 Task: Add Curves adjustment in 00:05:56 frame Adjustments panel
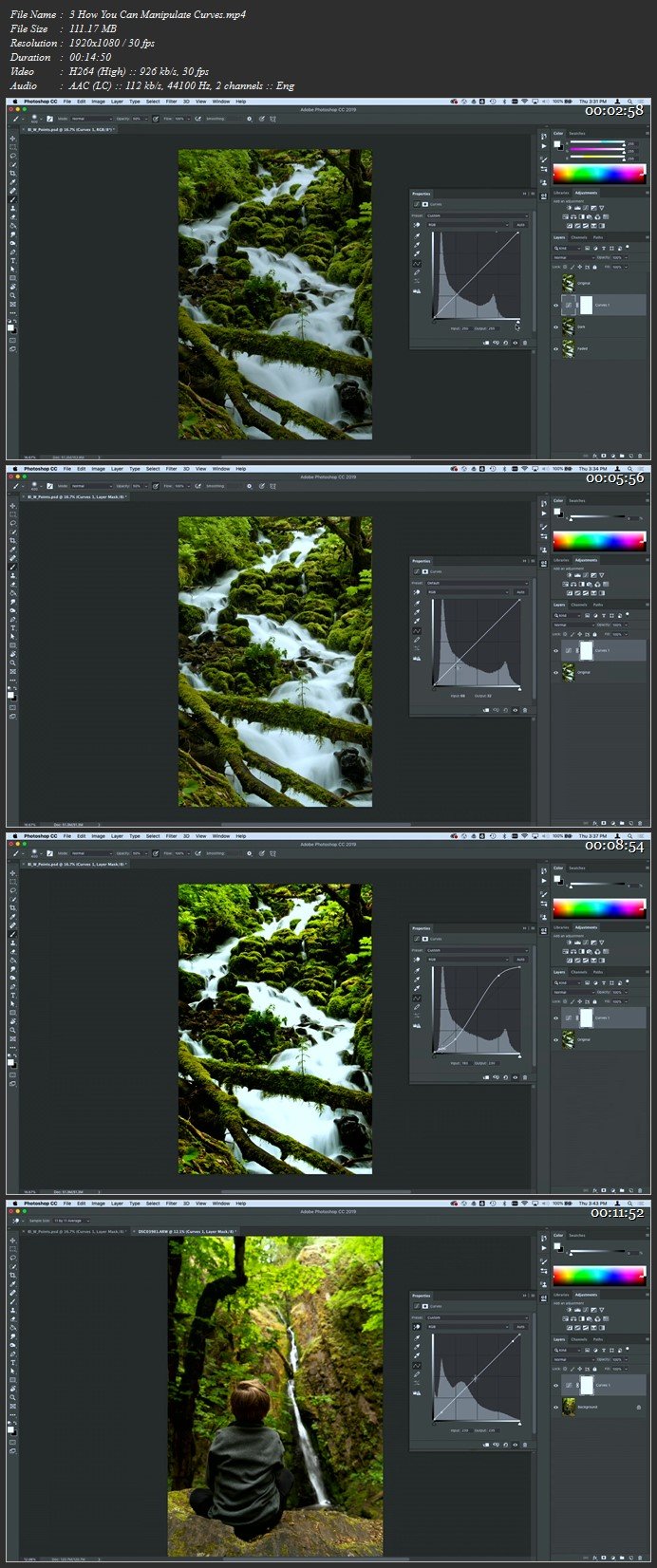click(x=585, y=575)
